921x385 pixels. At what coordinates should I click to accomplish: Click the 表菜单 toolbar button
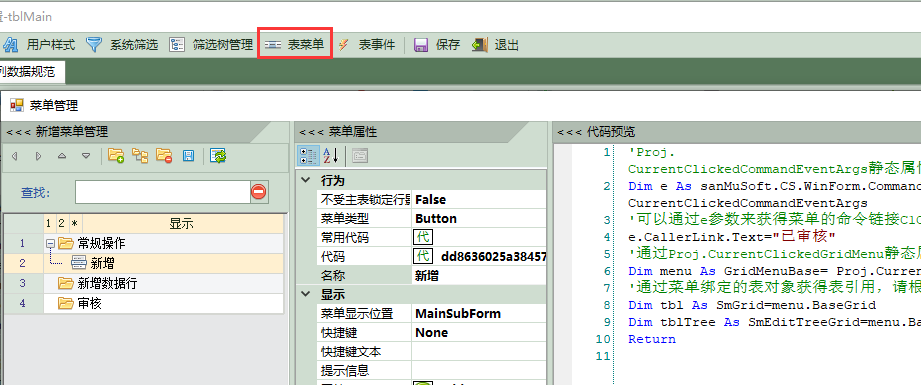pos(295,45)
